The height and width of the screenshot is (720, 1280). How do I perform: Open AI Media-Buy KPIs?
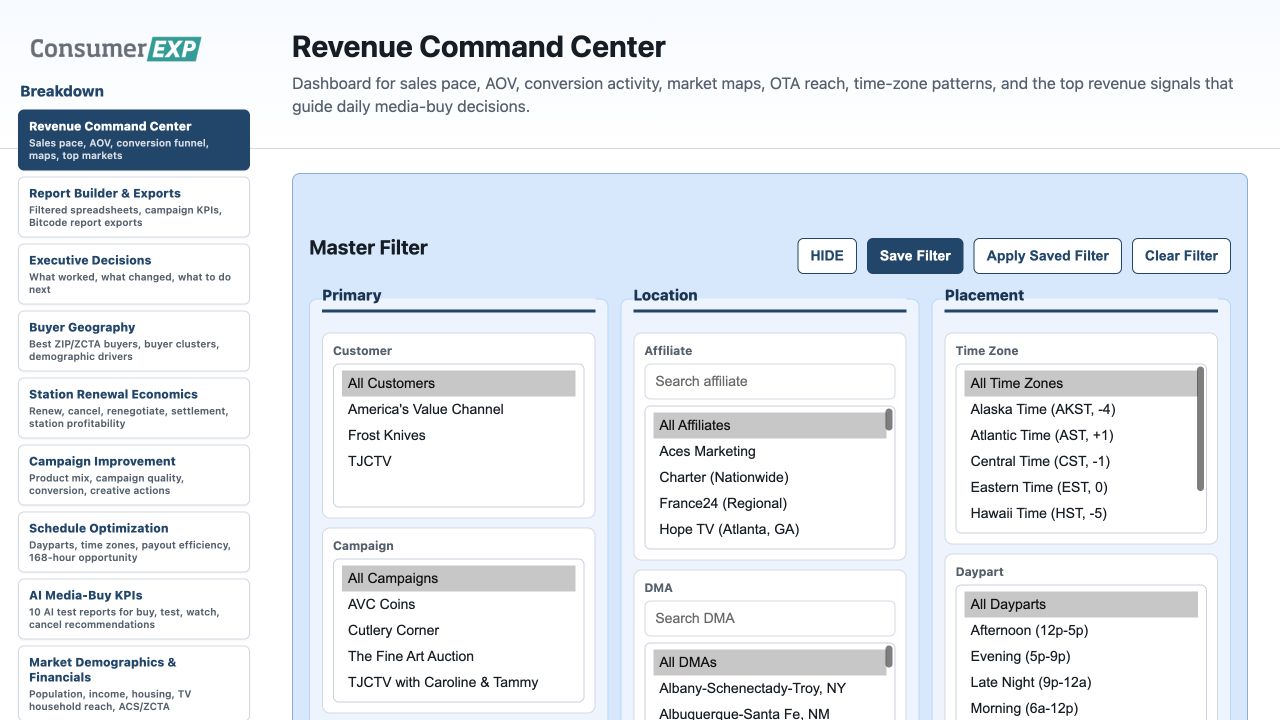pos(134,609)
